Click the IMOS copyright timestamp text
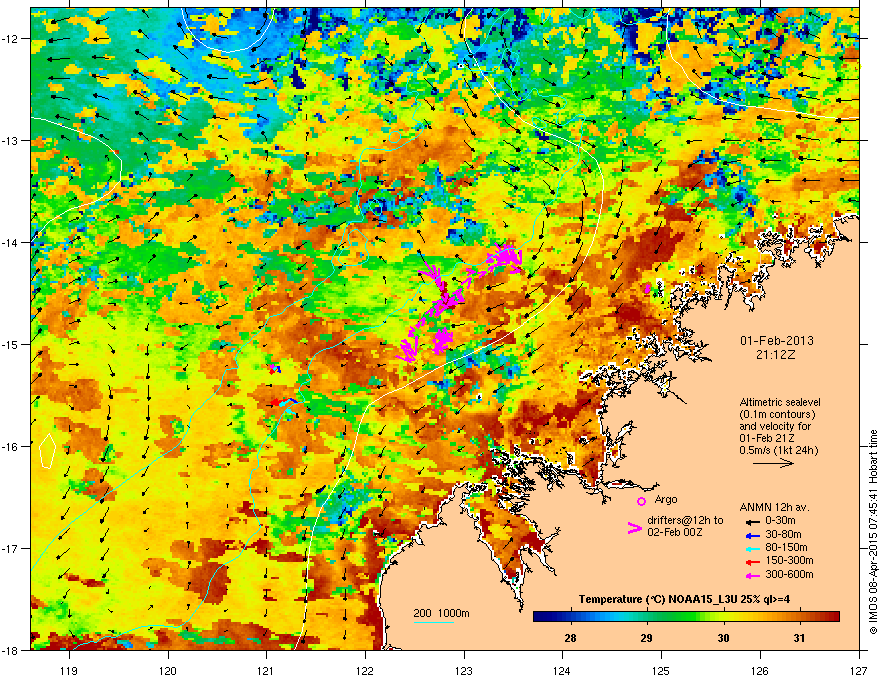This screenshot has width=880, height=680. [x=873, y=532]
